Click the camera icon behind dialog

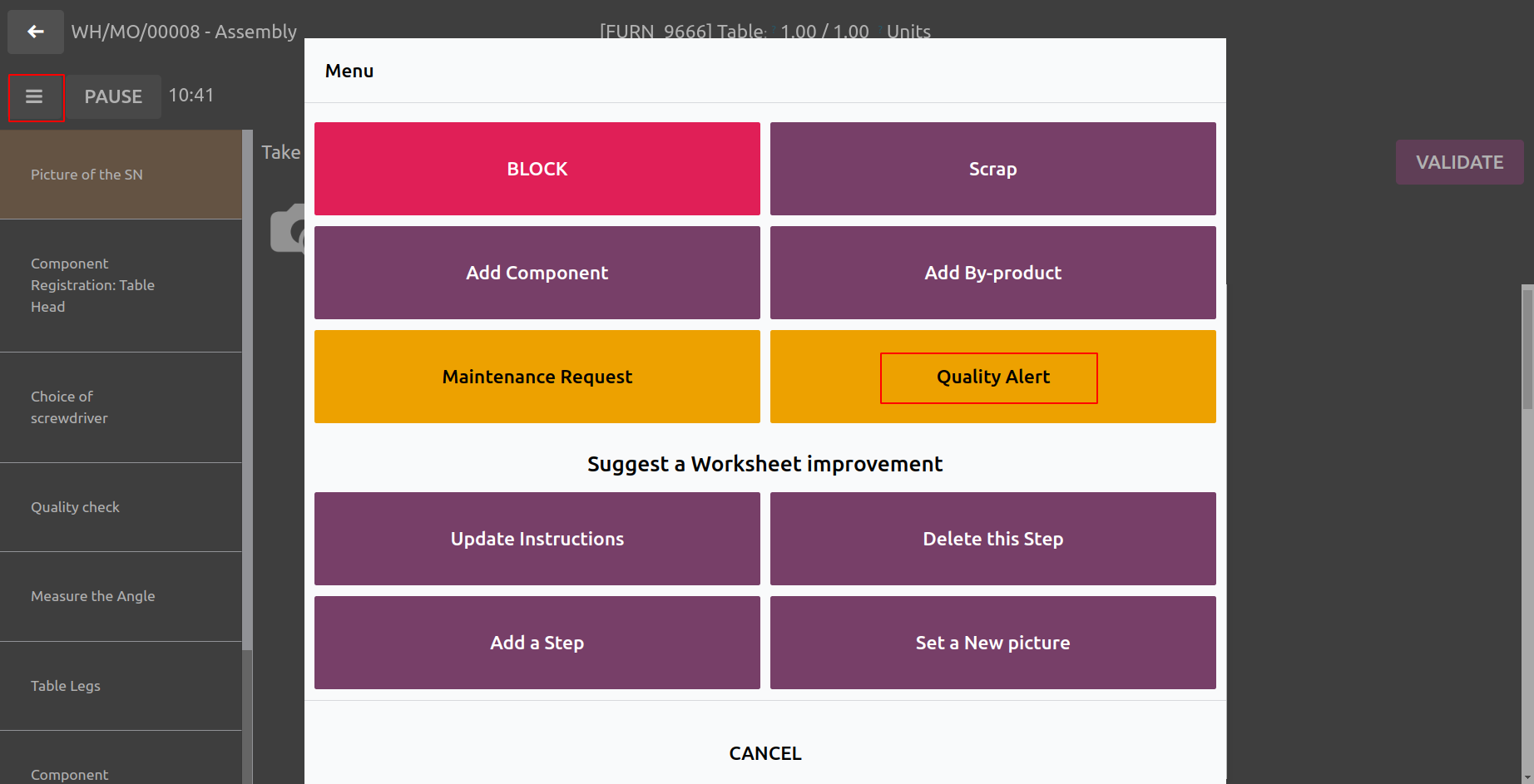288,229
